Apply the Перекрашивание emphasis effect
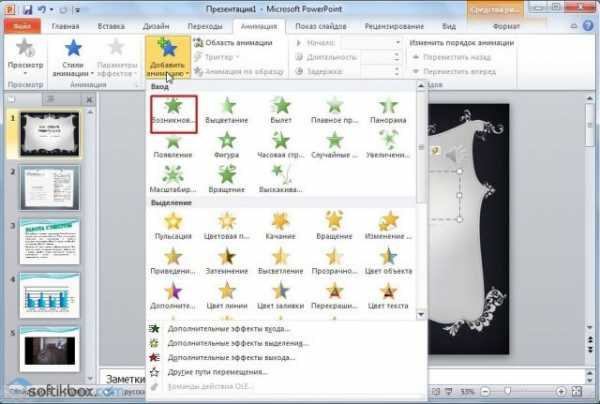The height and width of the screenshot is (404, 600). (334, 296)
